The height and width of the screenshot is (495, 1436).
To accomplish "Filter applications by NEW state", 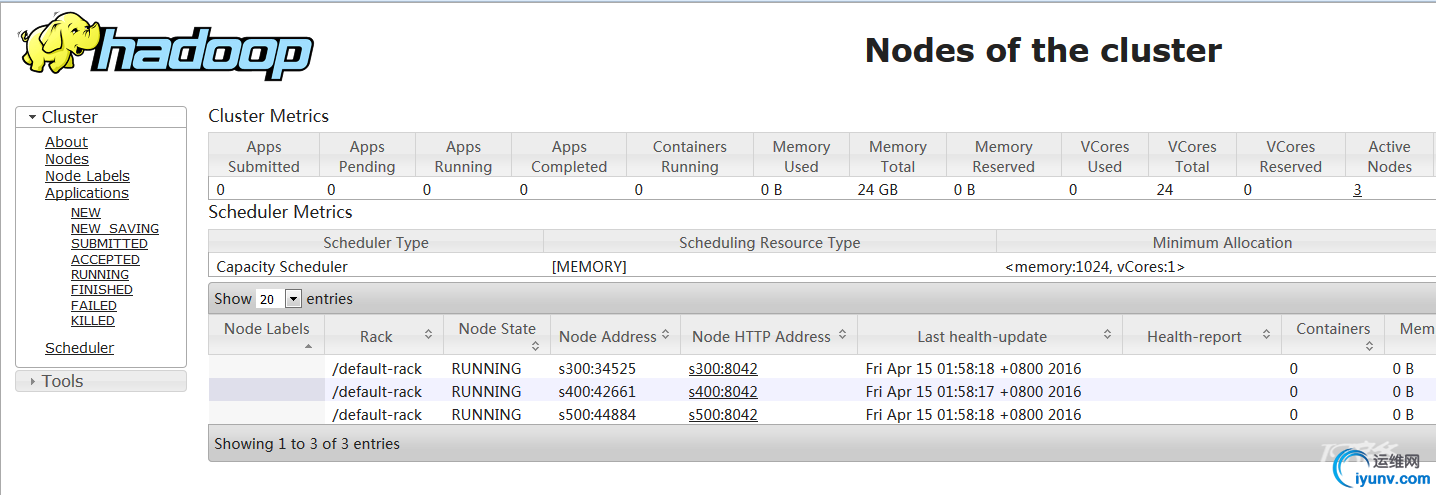I will coord(86,213).
